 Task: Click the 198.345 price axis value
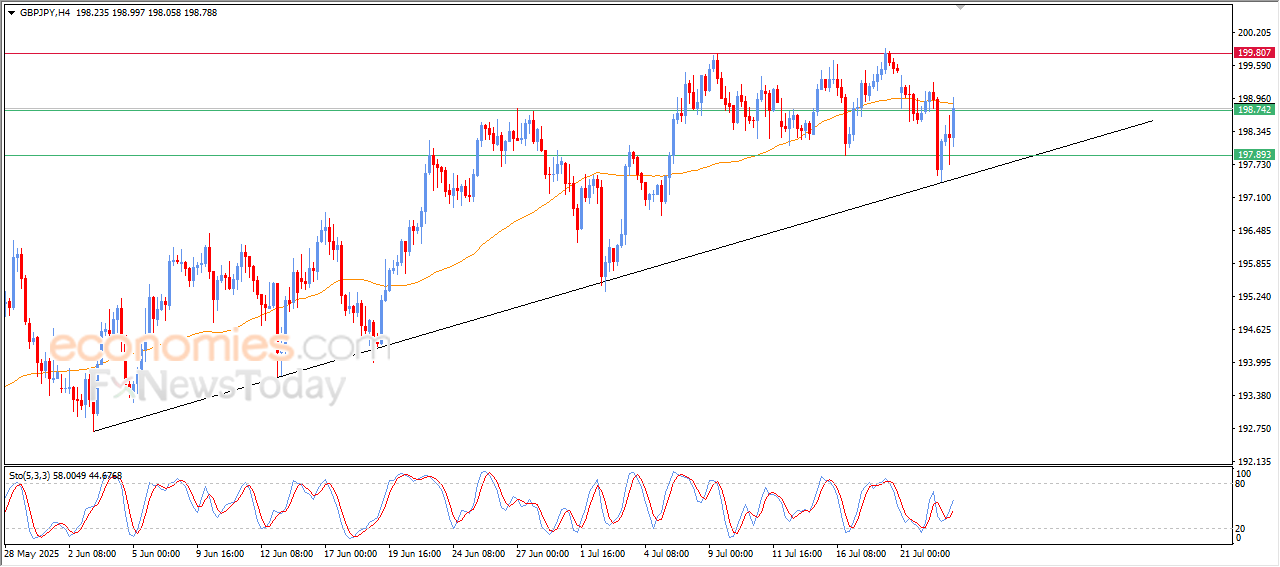[x=1254, y=132]
